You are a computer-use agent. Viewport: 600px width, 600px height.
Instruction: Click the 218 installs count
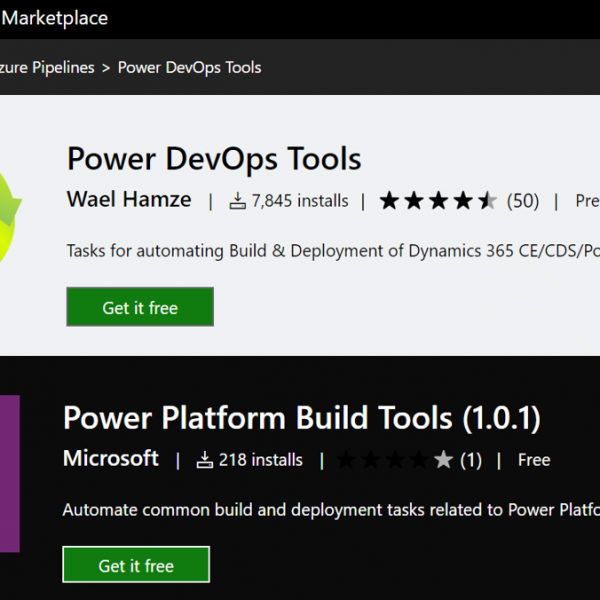(x=261, y=460)
